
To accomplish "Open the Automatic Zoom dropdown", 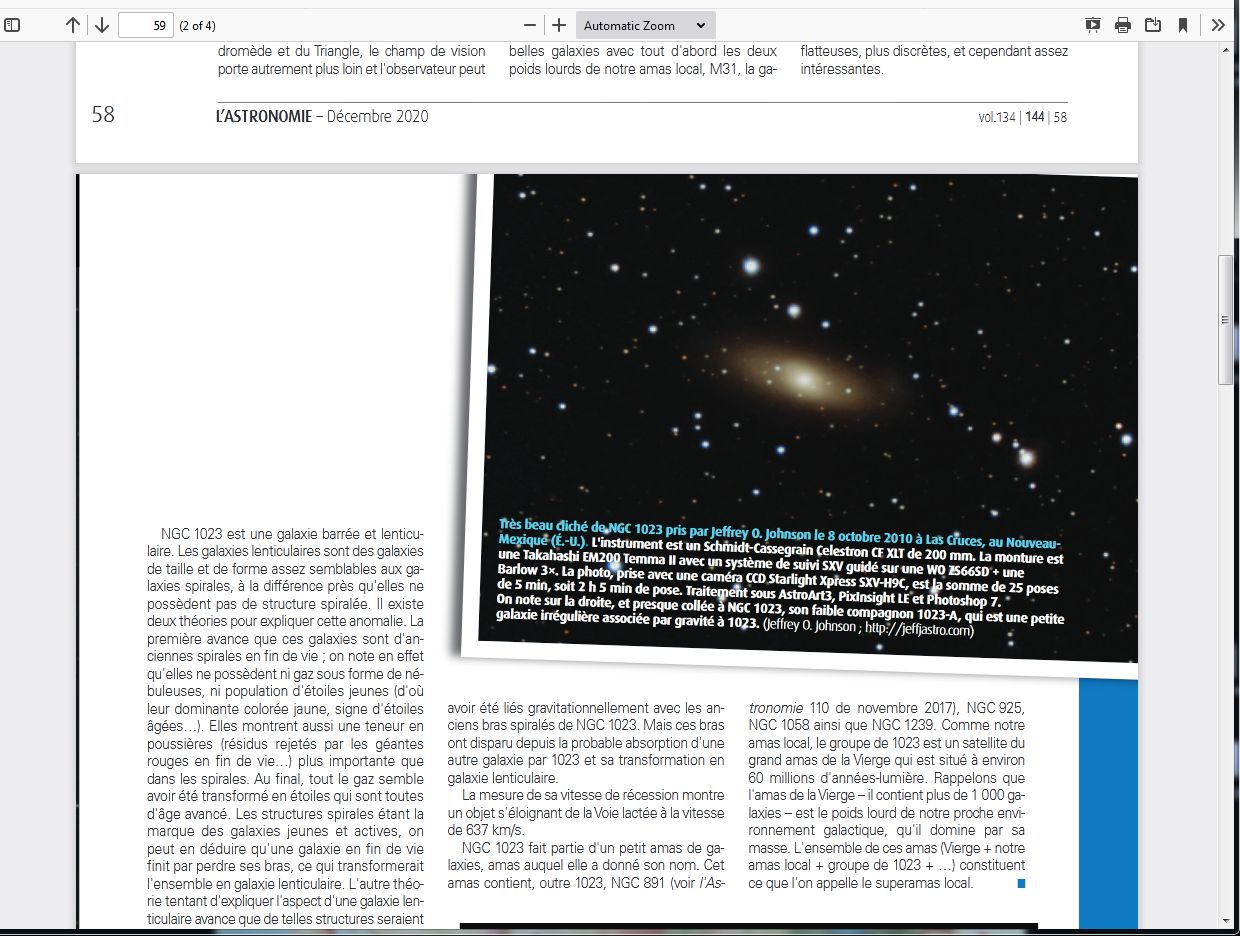I will click(645, 25).
